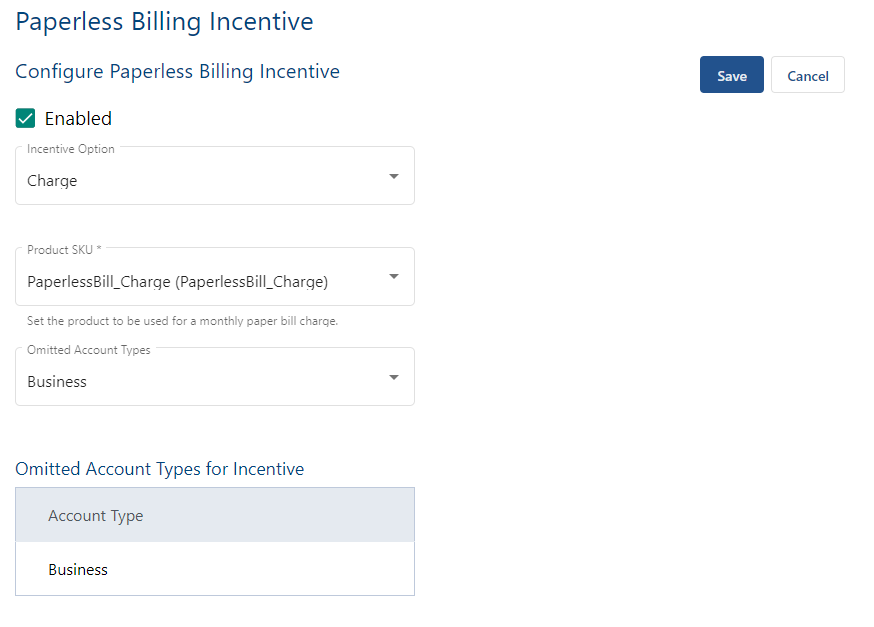
Task: Click the Omitted Account Types for Incentive heading
Action: tap(159, 468)
